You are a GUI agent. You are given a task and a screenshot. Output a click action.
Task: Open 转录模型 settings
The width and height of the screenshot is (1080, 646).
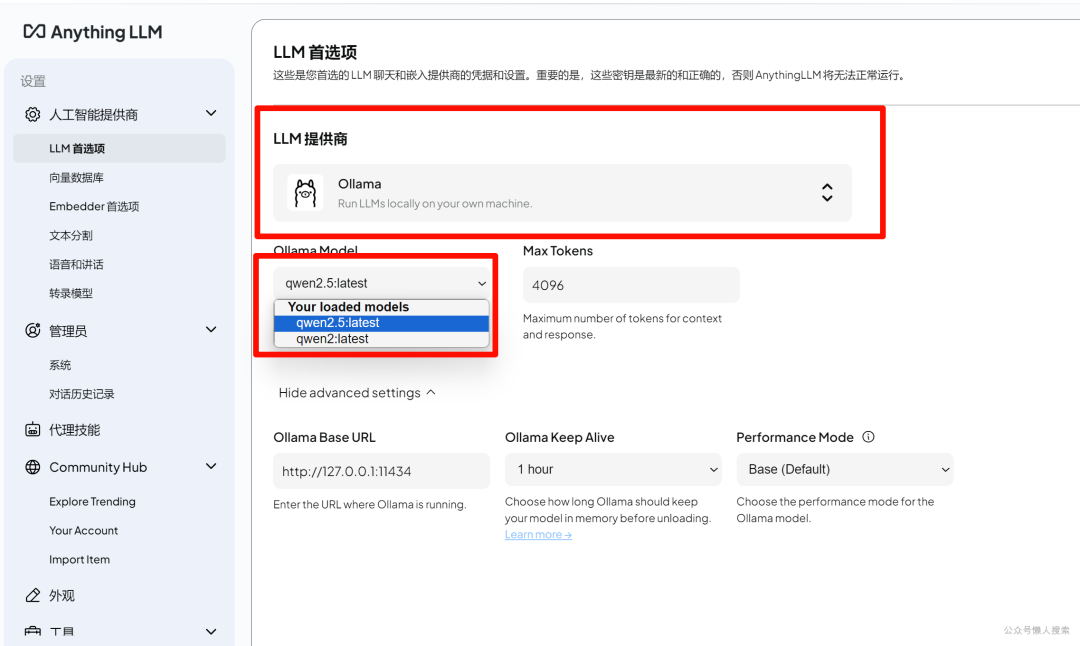71,293
